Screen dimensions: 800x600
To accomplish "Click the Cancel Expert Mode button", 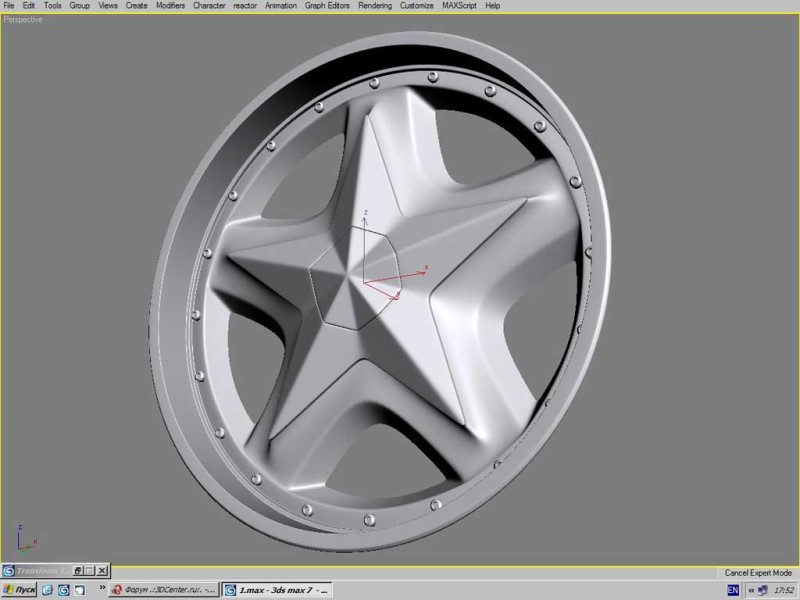I will pyautogui.click(x=758, y=573).
